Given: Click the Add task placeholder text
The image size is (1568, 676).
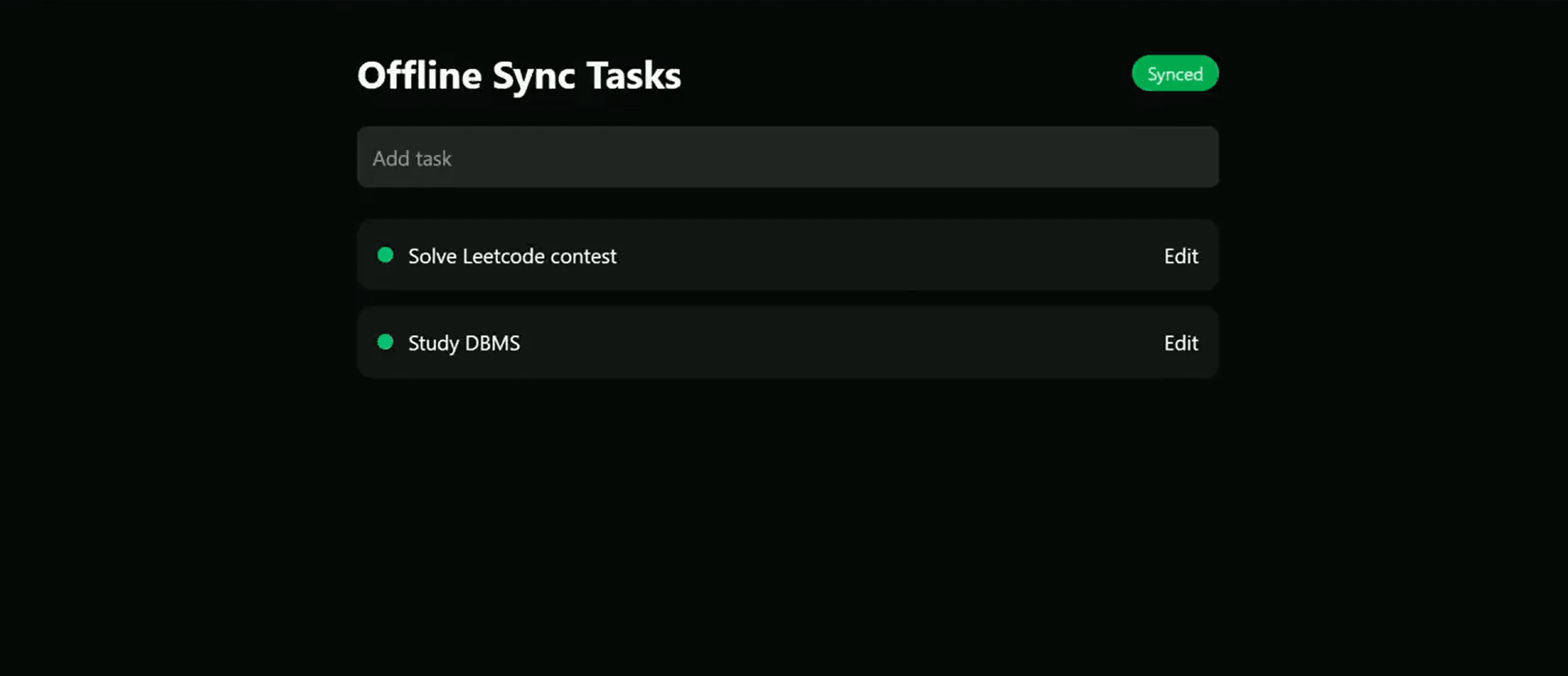Looking at the screenshot, I should (x=412, y=158).
